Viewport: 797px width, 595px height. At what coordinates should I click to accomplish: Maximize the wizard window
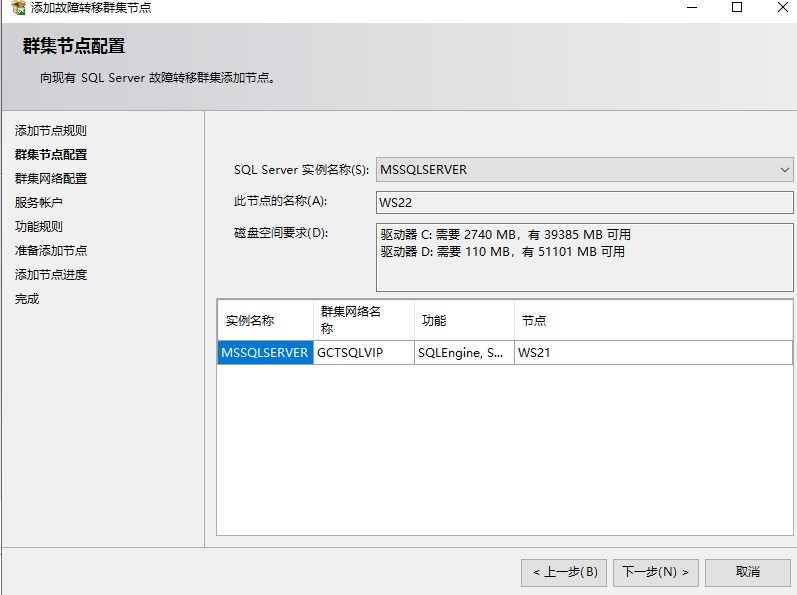tap(737, 8)
